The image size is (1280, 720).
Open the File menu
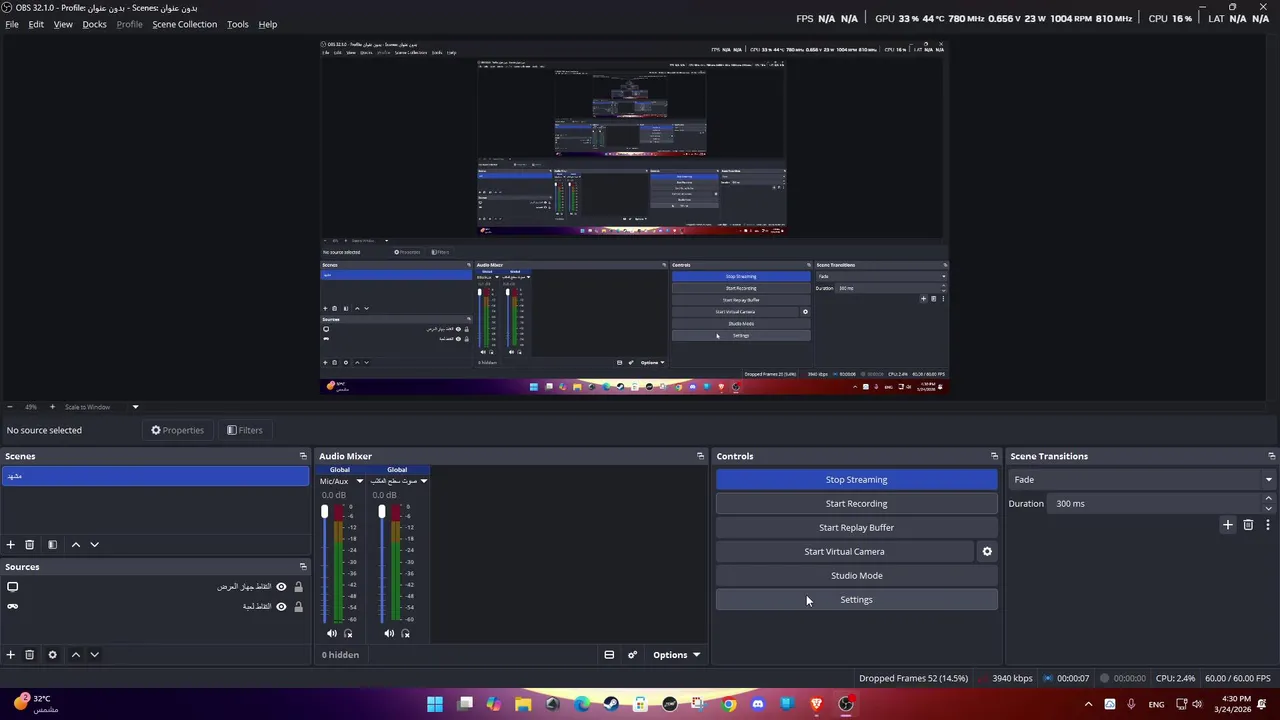12,24
